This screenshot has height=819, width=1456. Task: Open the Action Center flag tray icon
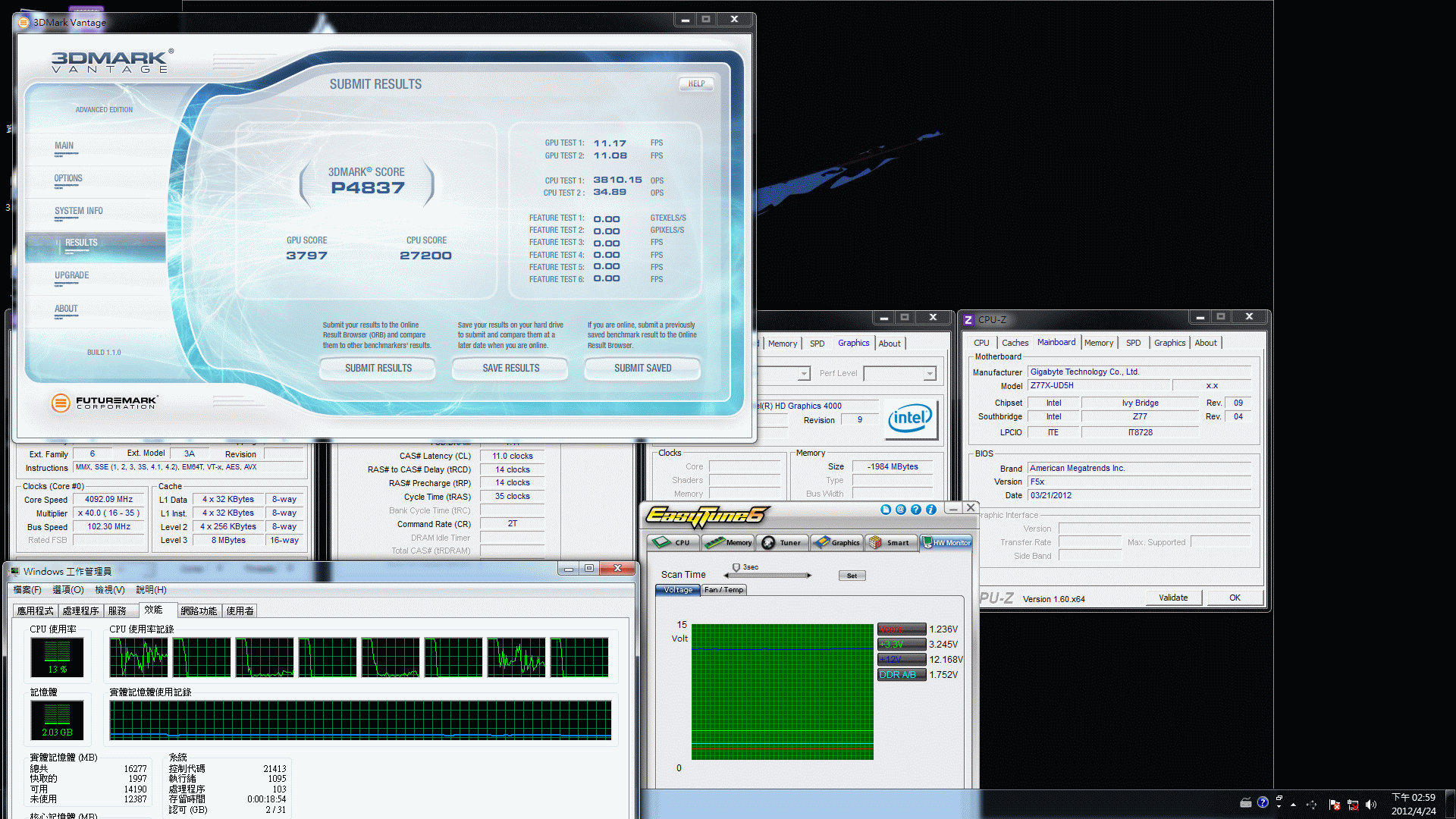pyautogui.click(x=1334, y=805)
